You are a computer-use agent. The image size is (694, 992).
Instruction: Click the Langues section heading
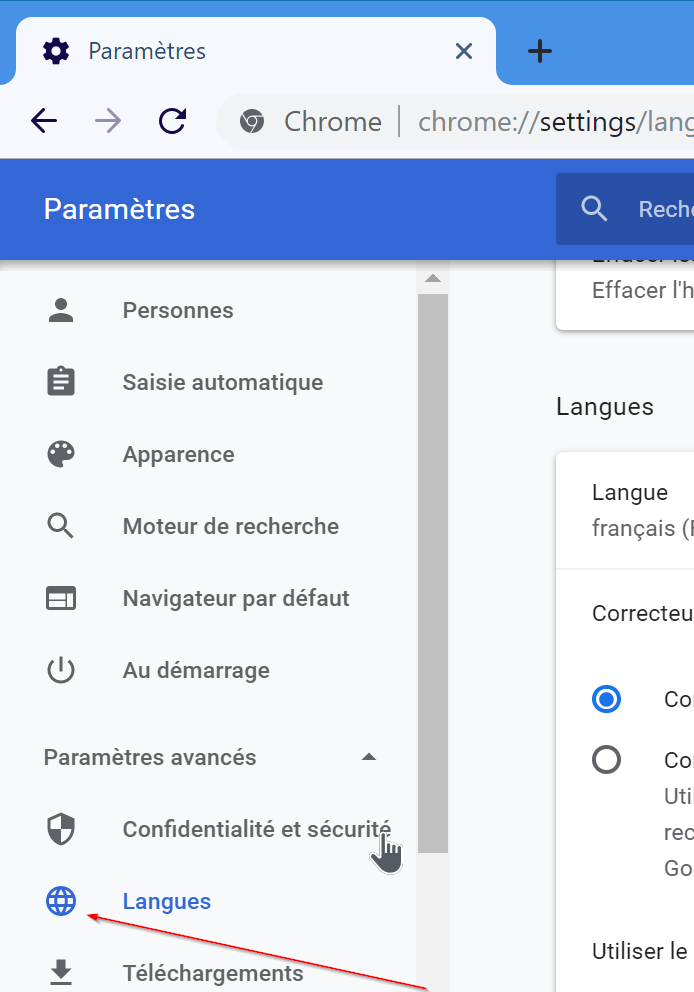pos(605,407)
